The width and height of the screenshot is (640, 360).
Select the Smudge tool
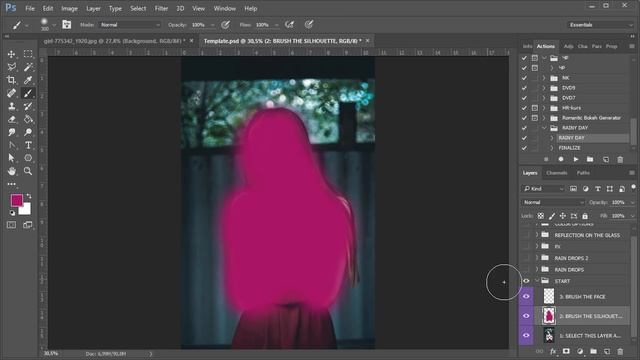[11, 132]
